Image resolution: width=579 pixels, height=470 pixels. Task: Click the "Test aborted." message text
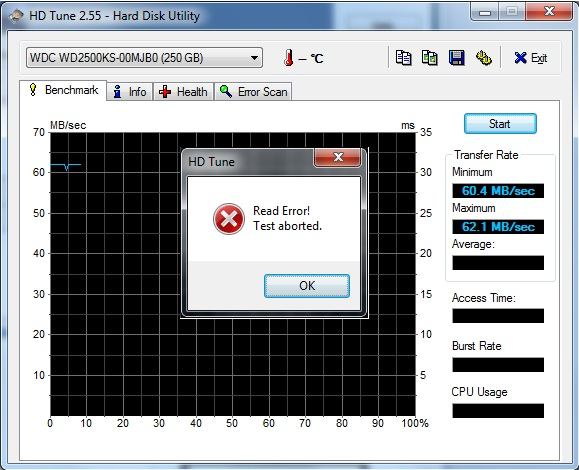point(287,226)
